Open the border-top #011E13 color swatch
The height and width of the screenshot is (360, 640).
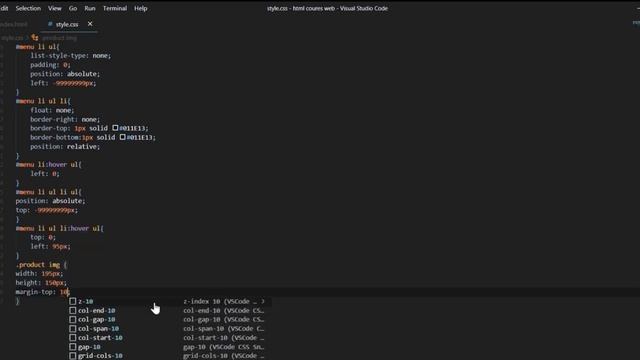pos(115,128)
